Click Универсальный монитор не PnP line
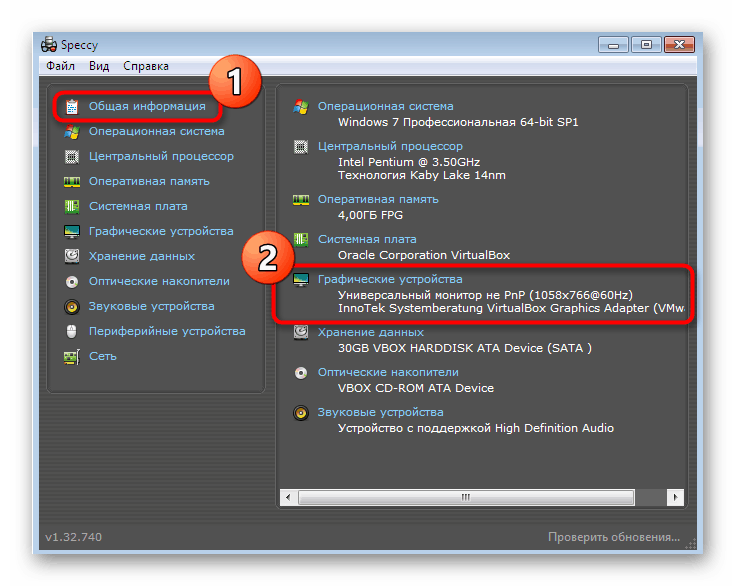The width and height of the screenshot is (735, 586). (485, 295)
